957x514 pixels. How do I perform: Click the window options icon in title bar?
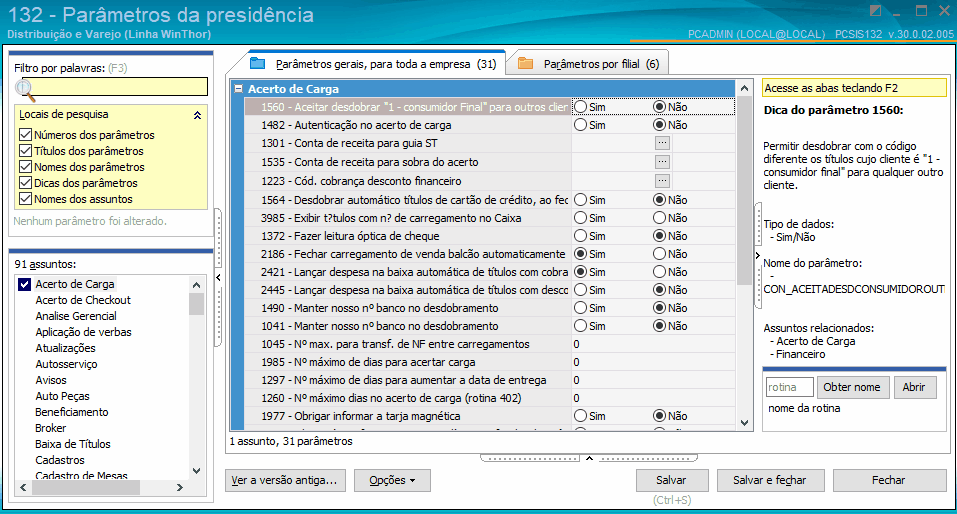[x=875, y=10]
